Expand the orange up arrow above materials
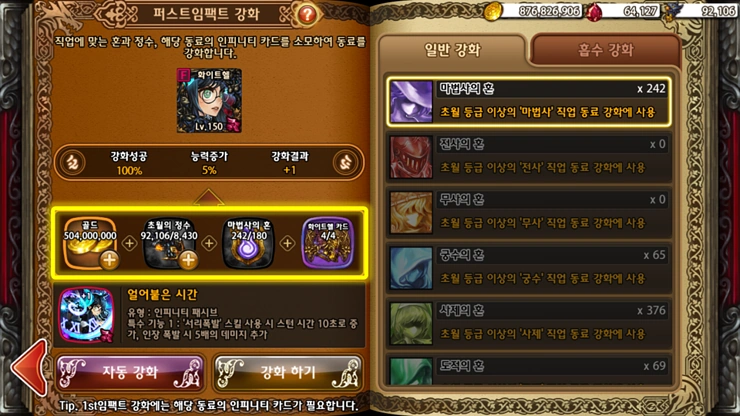 click(x=209, y=197)
